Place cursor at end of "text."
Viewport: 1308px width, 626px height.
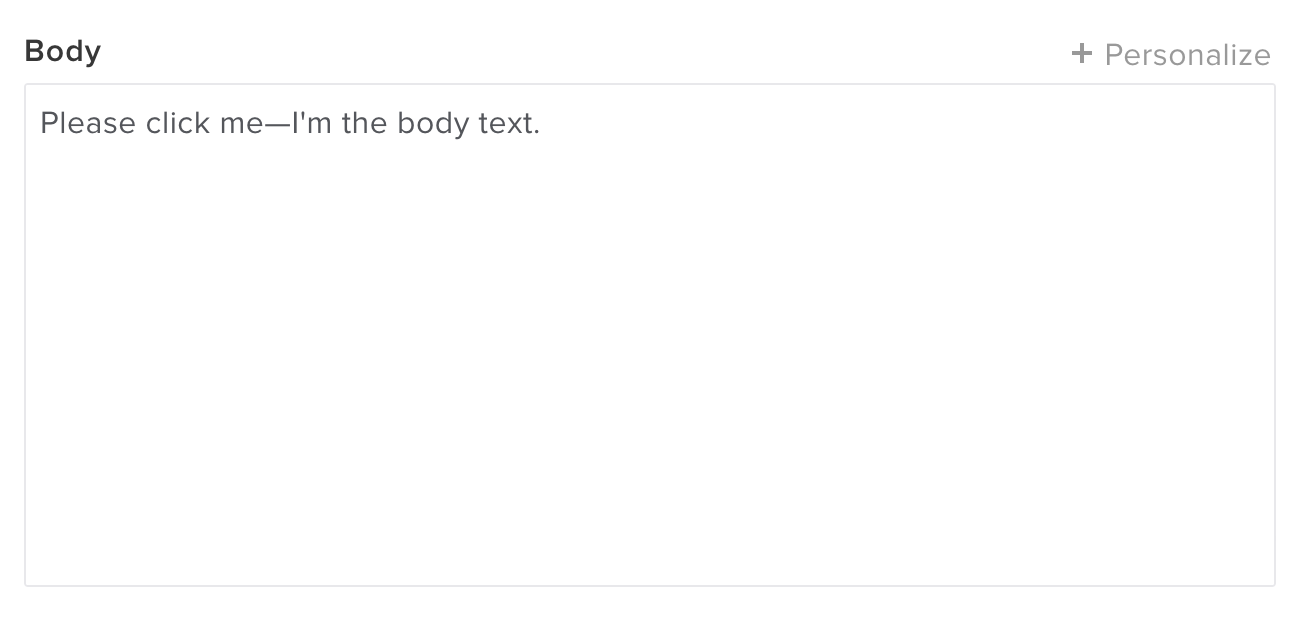coord(541,124)
